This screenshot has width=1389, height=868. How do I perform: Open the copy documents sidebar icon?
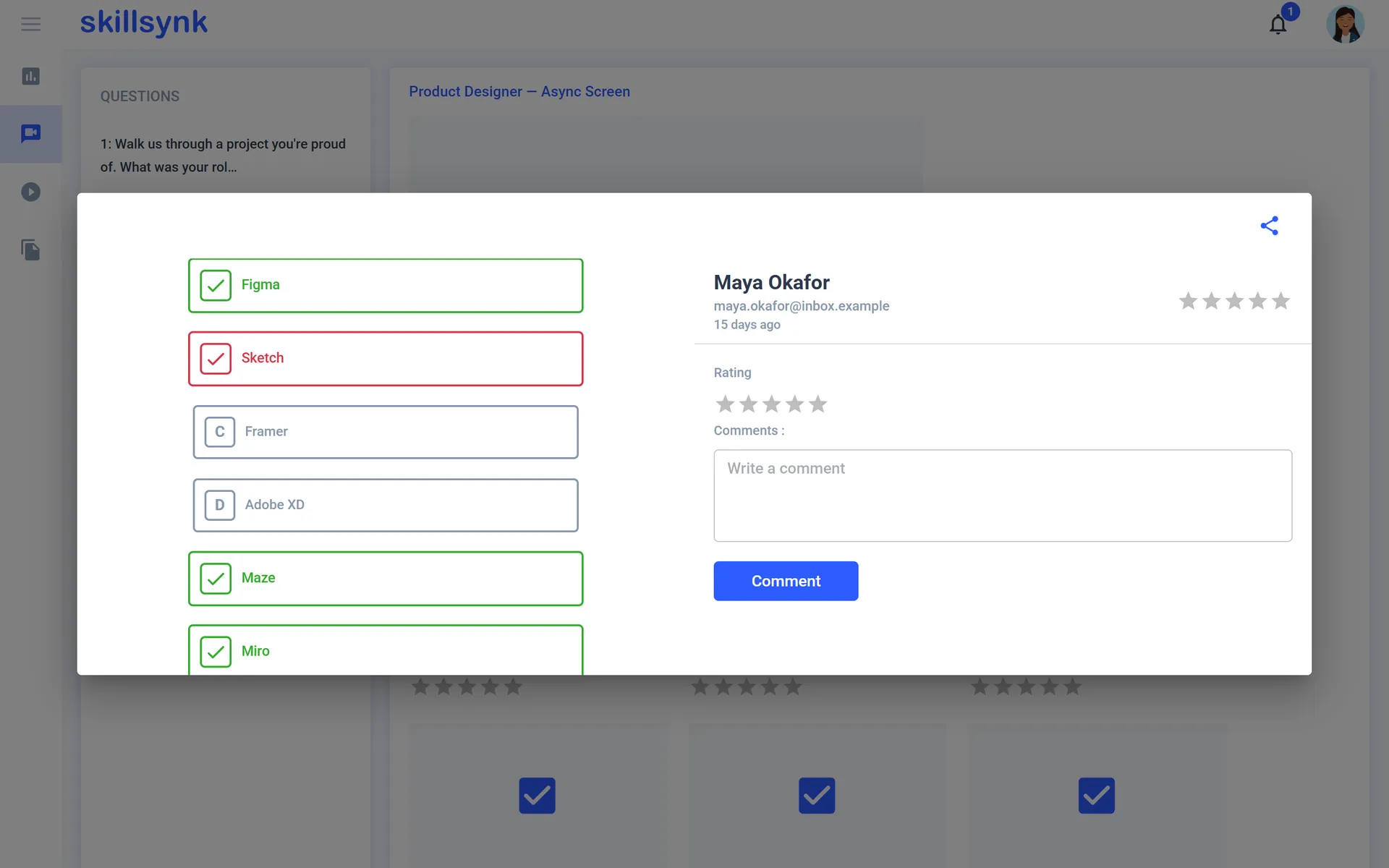coord(30,250)
